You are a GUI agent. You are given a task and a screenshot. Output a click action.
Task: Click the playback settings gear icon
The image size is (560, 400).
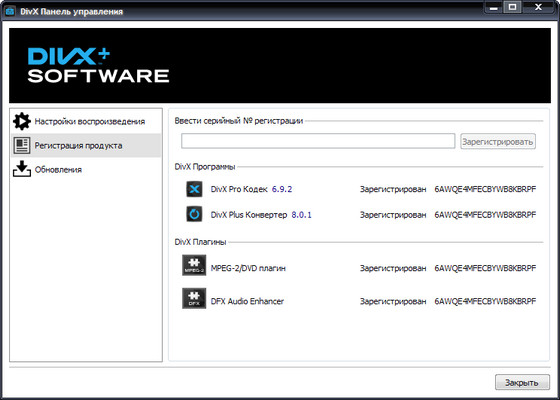tap(22, 121)
